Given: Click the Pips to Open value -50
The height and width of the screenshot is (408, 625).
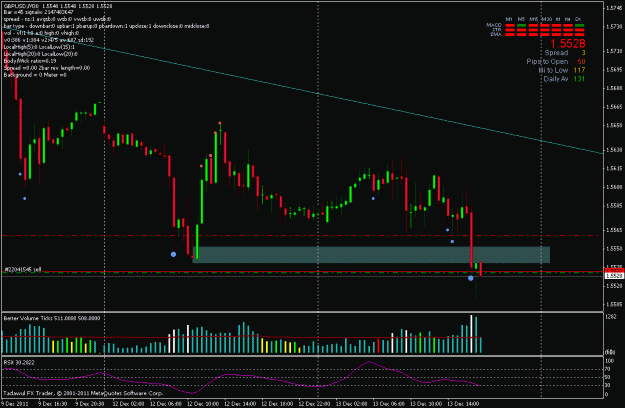Looking at the screenshot, I should click(x=580, y=61).
